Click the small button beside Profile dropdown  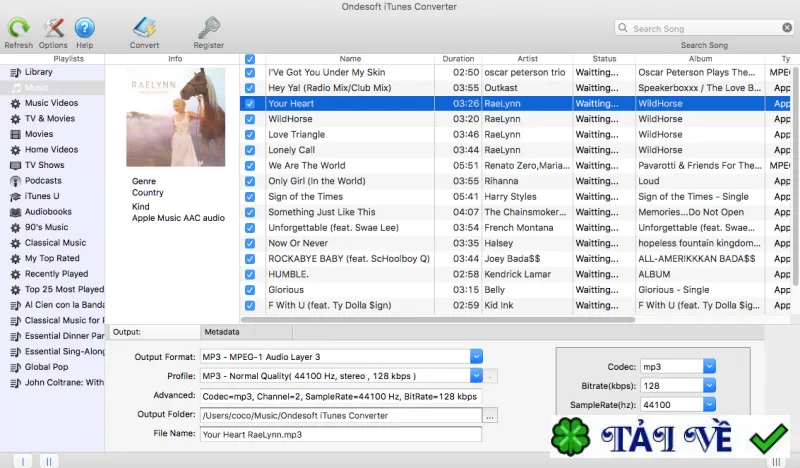point(490,376)
